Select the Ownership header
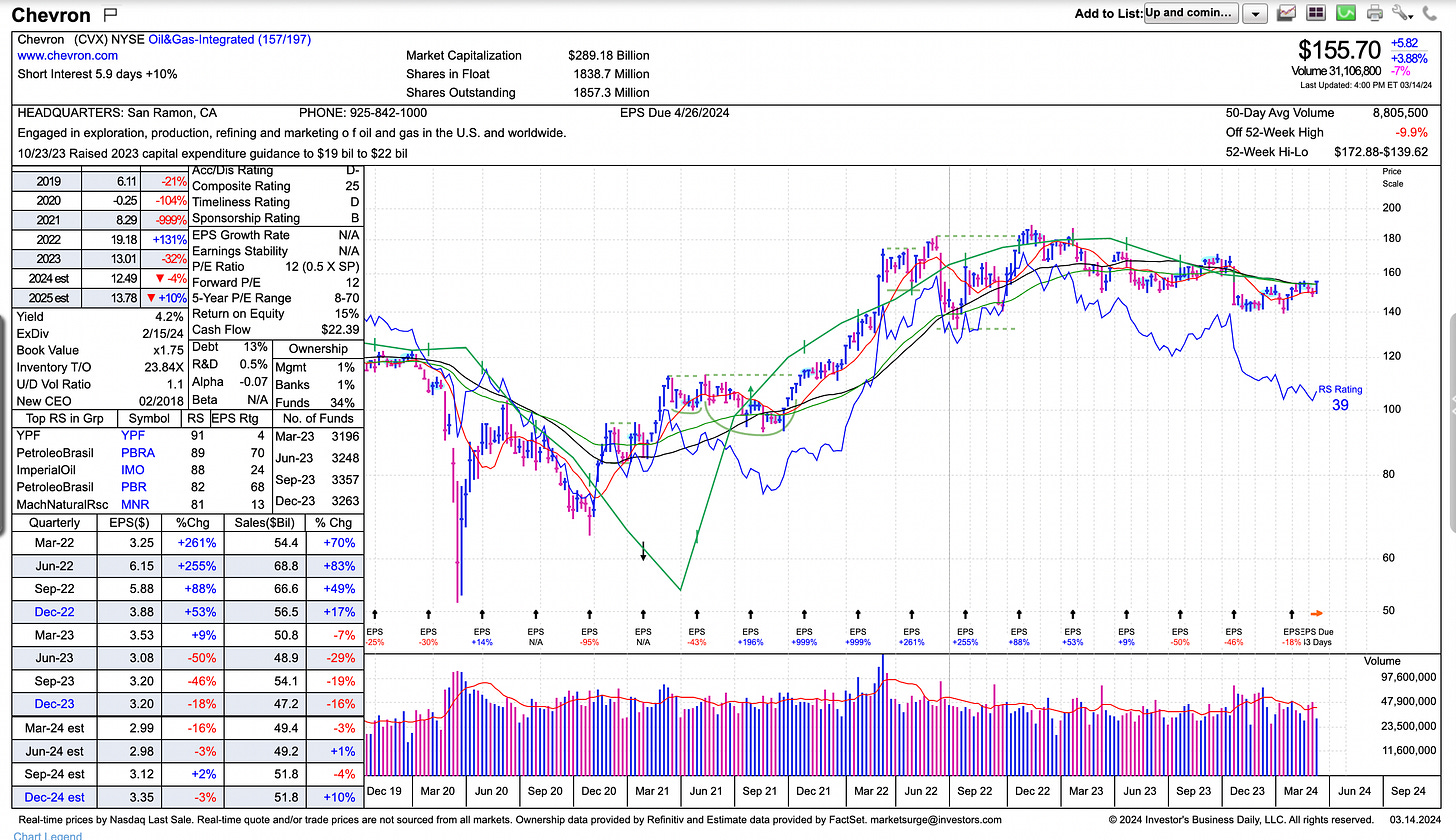Screen dimensions: 1456x840 318,349
